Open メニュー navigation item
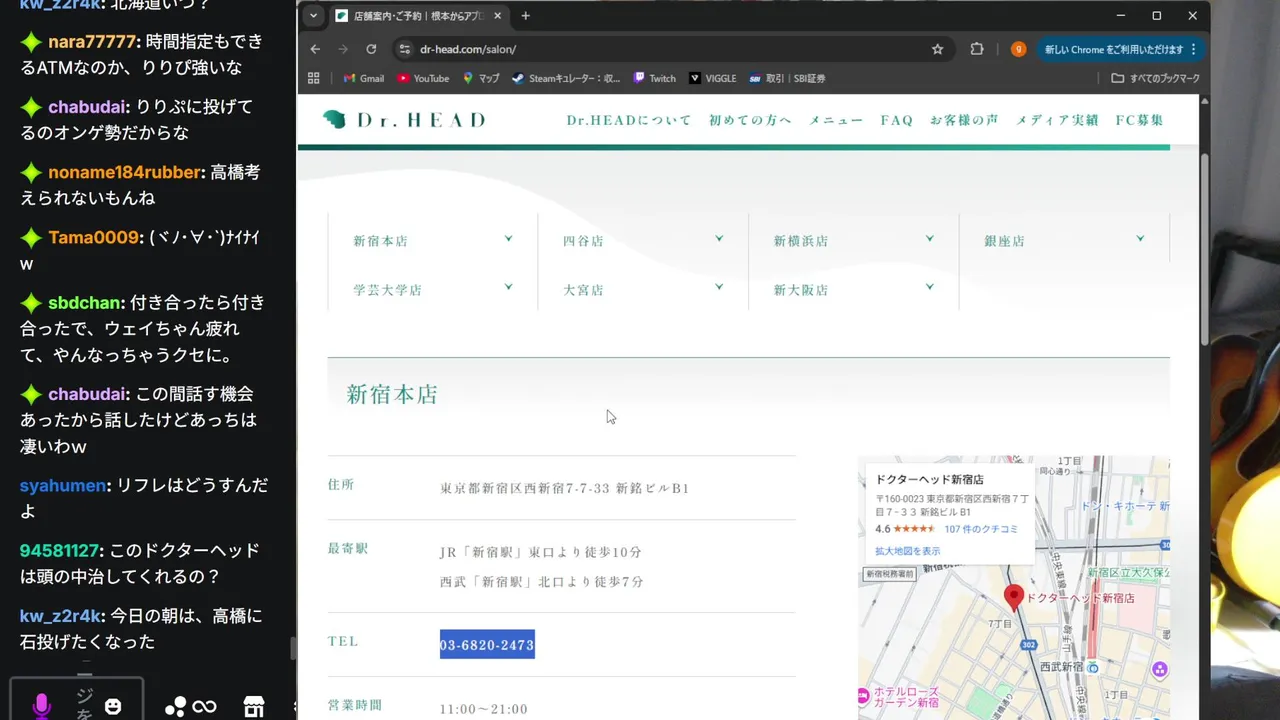The image size is (1280, 720). (836, 120)
